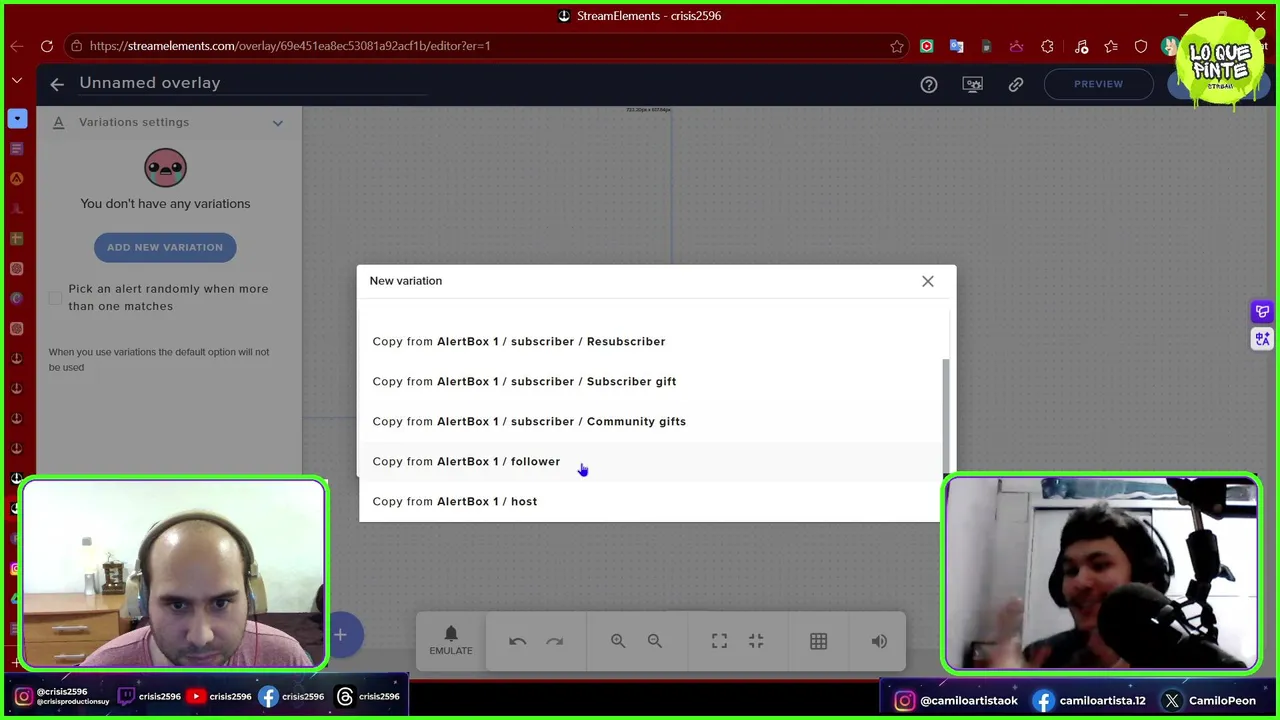This screenshot has width=1280, height=720.
Task: Select Copy from subscriber / Subscriber gift
Action: tap(650, 381)
